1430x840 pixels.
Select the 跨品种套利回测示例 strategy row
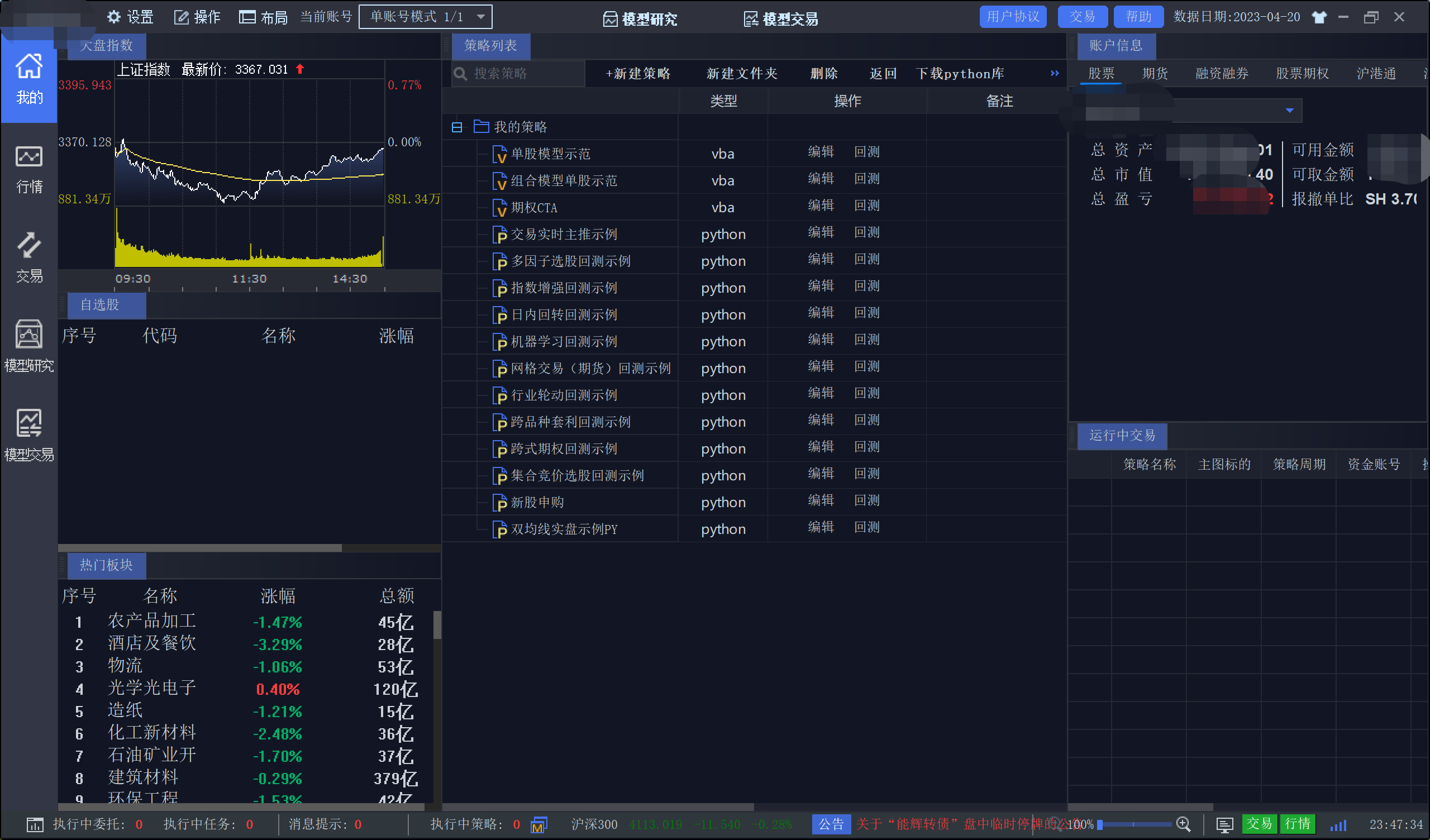pyautogui.click(x=754, y=422)
